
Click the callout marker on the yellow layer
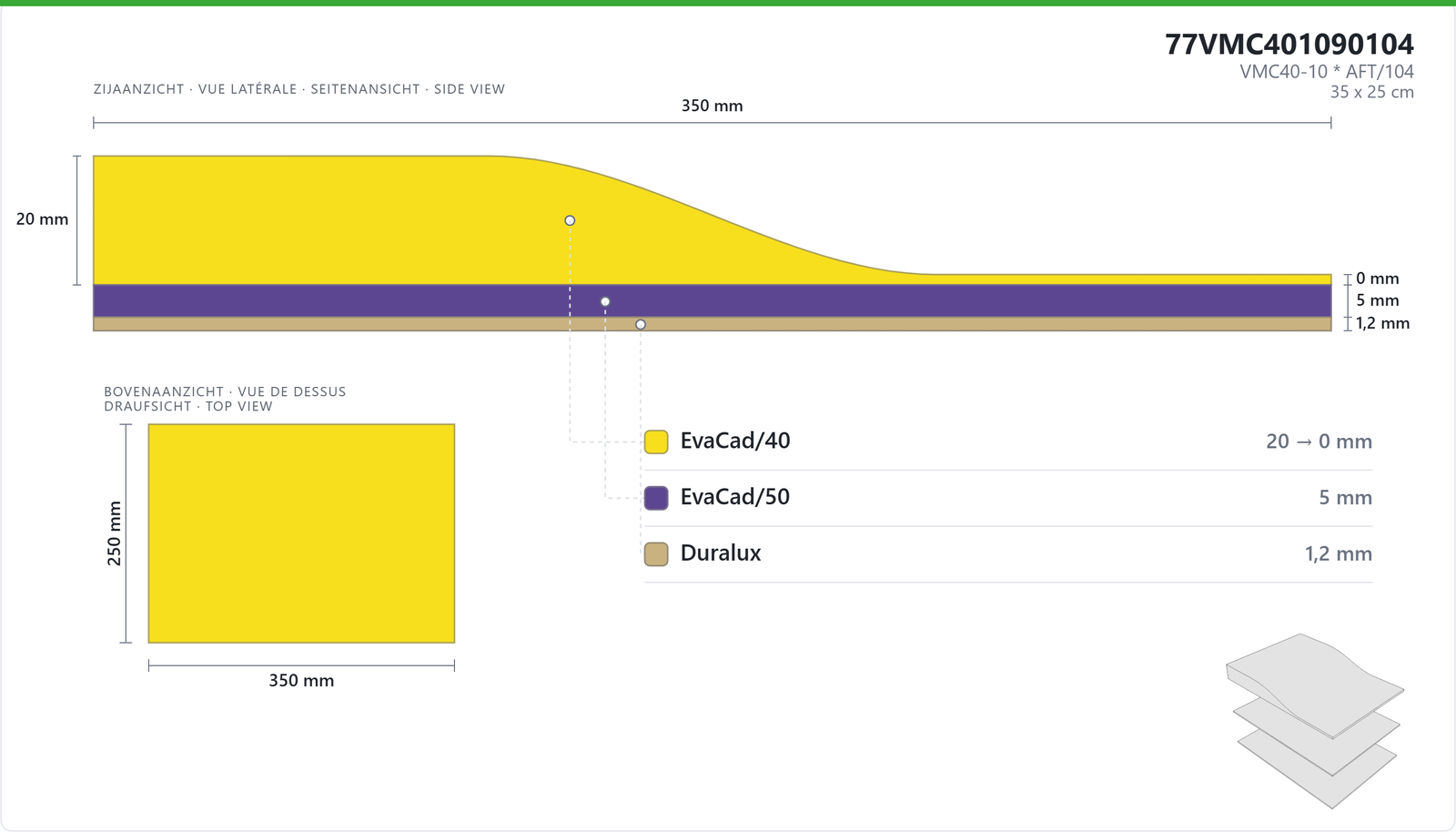click(570, 220)
